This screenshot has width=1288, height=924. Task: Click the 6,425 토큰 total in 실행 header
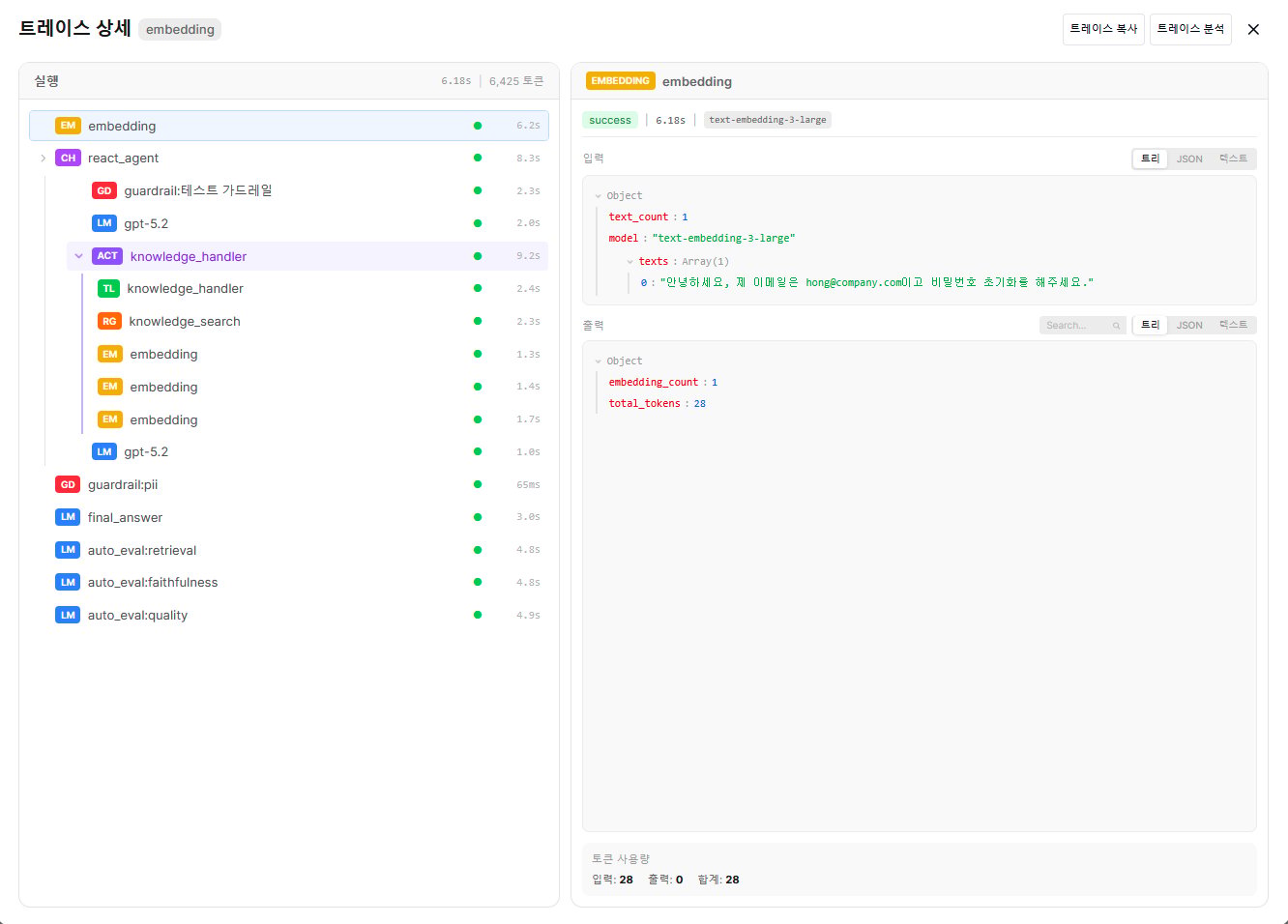click(x=516, y=81)
